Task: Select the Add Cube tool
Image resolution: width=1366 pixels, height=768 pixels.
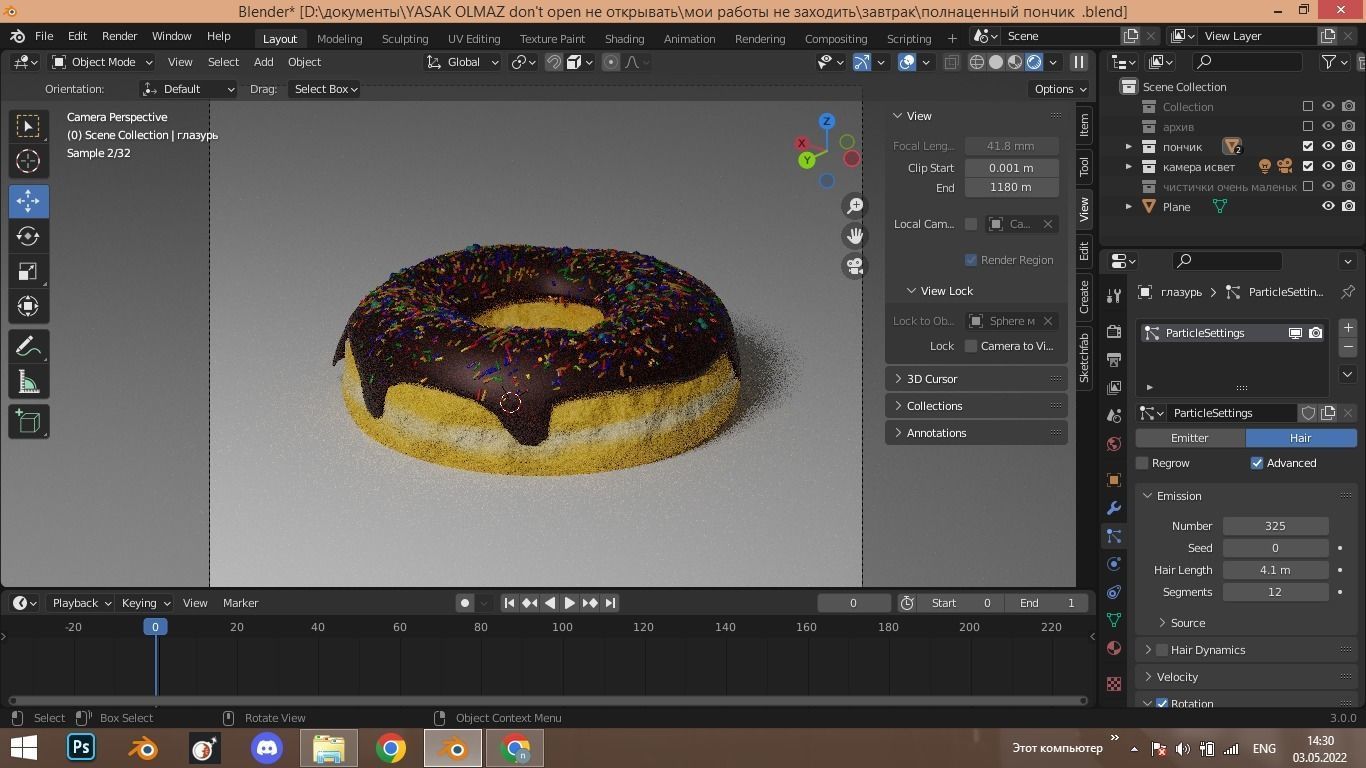Action: pos(28,422)
